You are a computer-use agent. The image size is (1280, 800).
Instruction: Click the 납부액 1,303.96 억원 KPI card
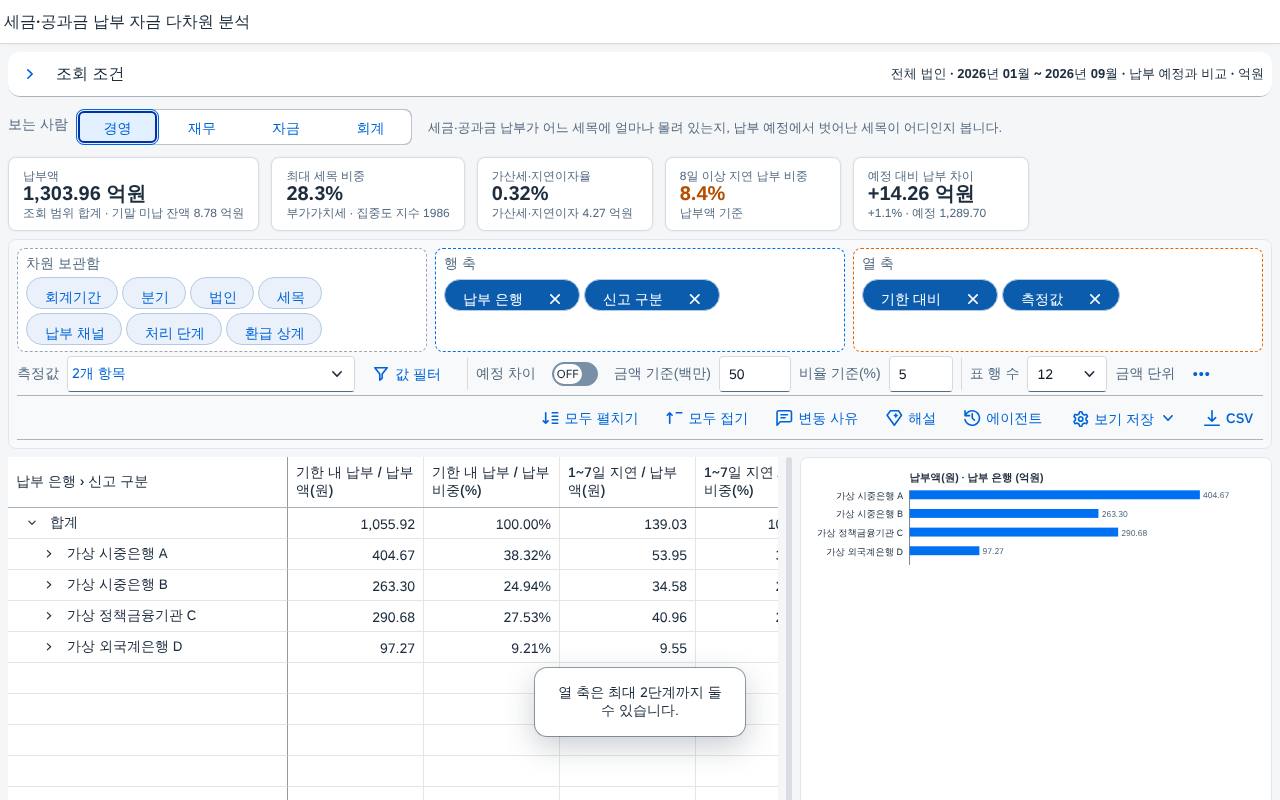(133, 194)
